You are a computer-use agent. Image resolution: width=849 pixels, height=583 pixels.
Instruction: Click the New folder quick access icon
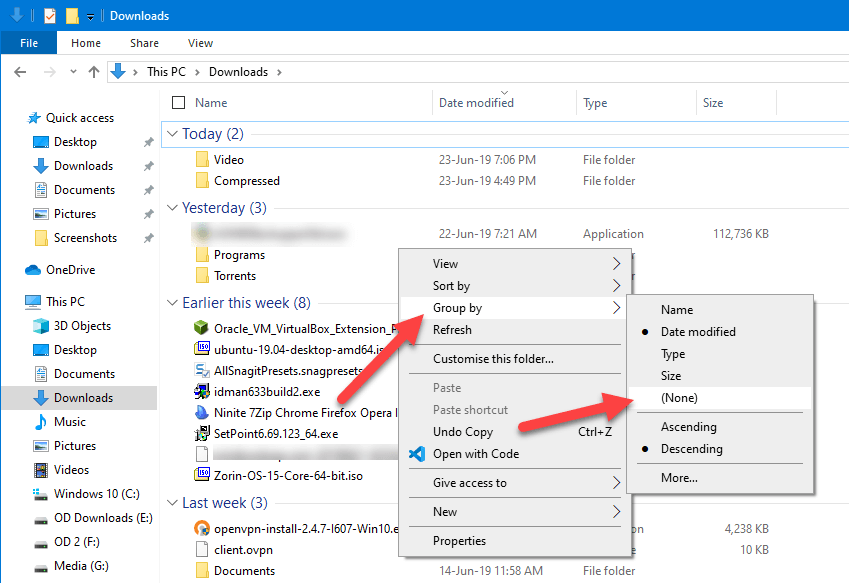[72, 16]
